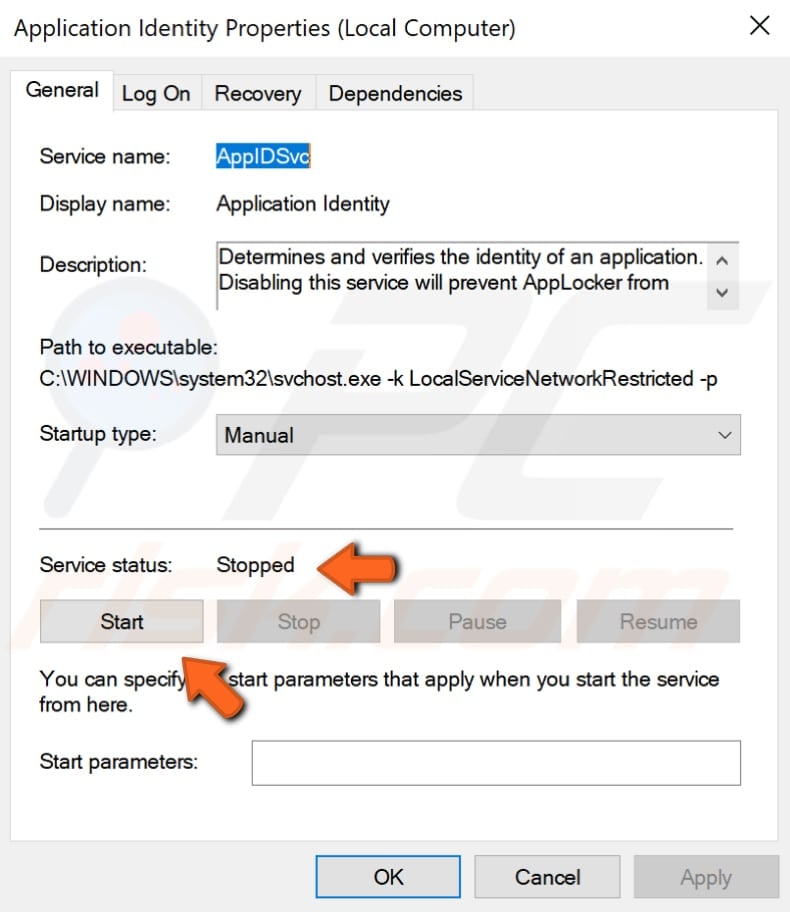Switch to the Log On tab
Image resolution: width=790 pixels, height=912 pixels.
(156, 93)
